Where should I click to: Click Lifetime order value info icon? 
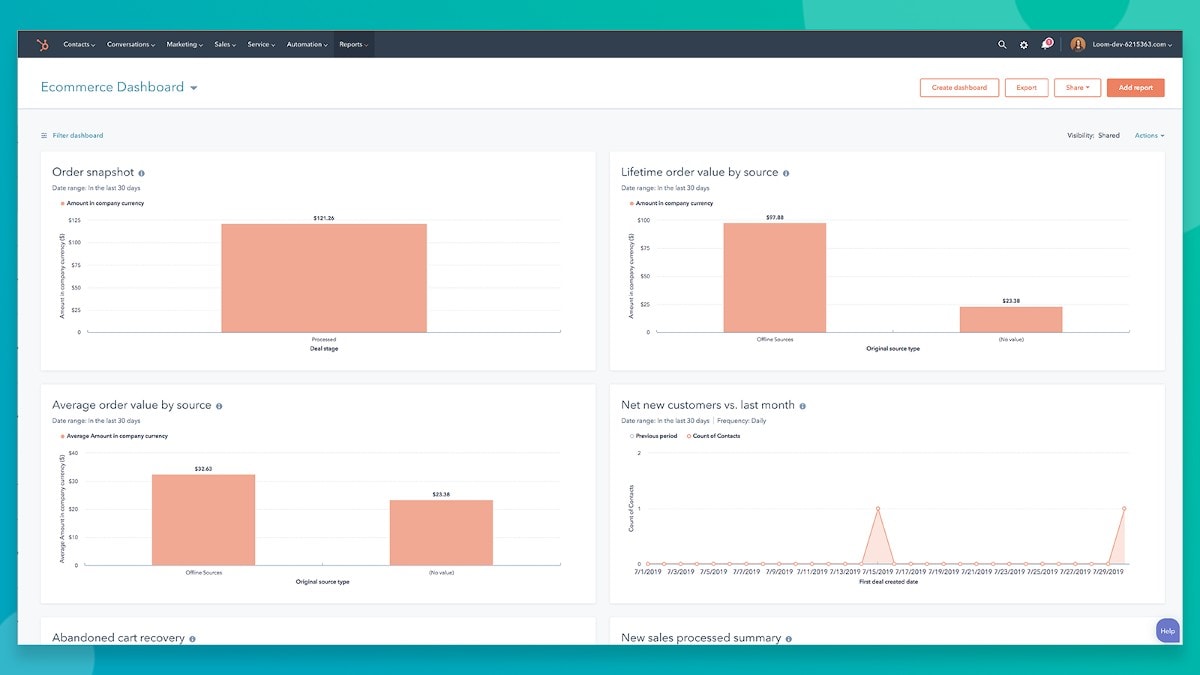(786, 173)
